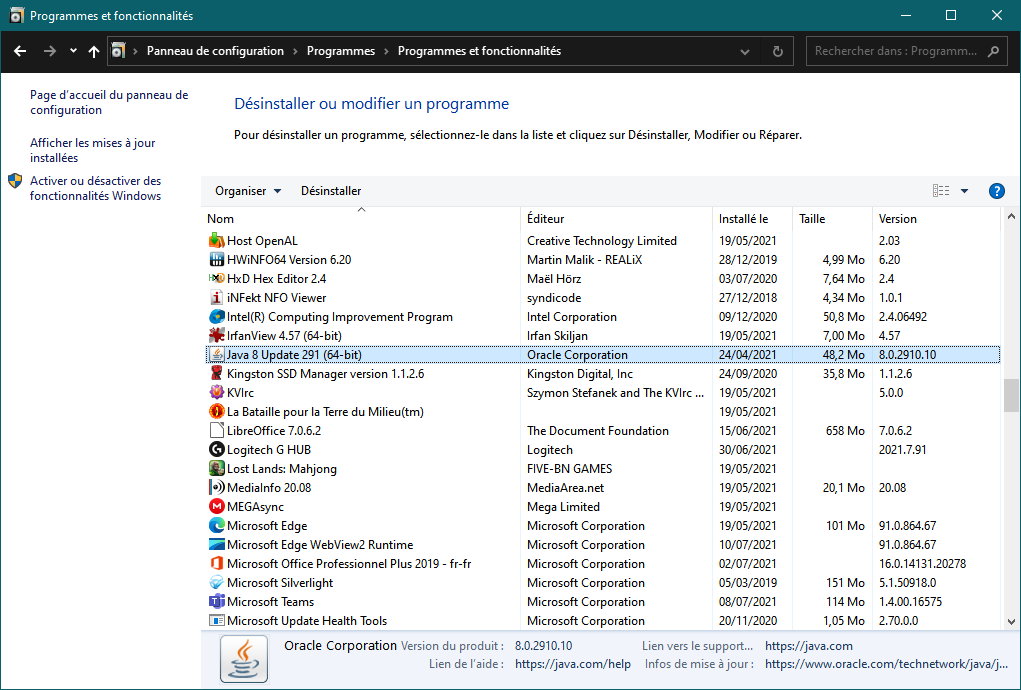Viewport: 1021px width, 690px height.
Task: Click the large Java logo in details pane
Action: pyautogui.click(x=244, y=659)
